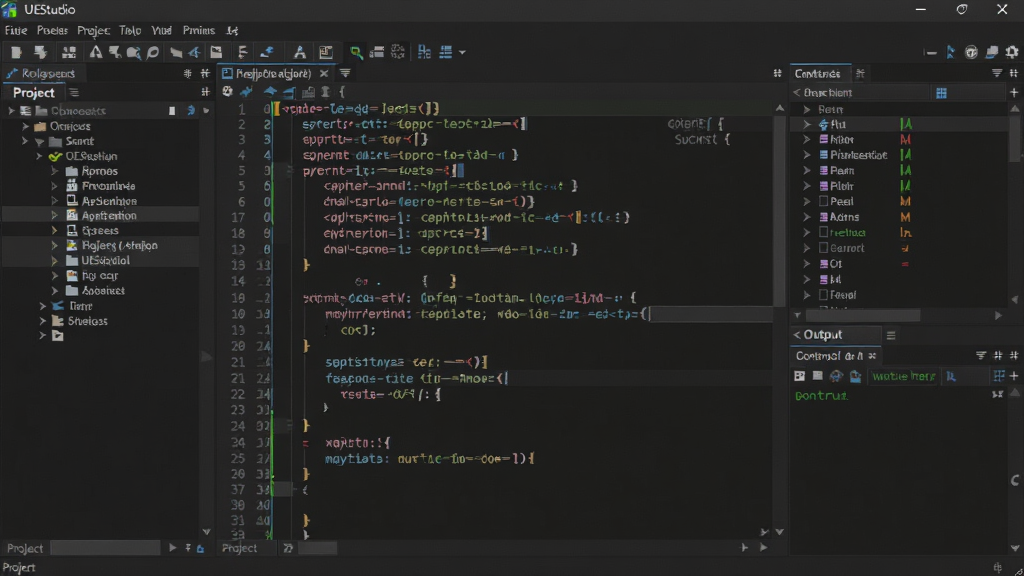Open the dropdown arrow after the toolbar list icon
The width and height of the screenshot is (1024, 576).
[x=462, y=52]
